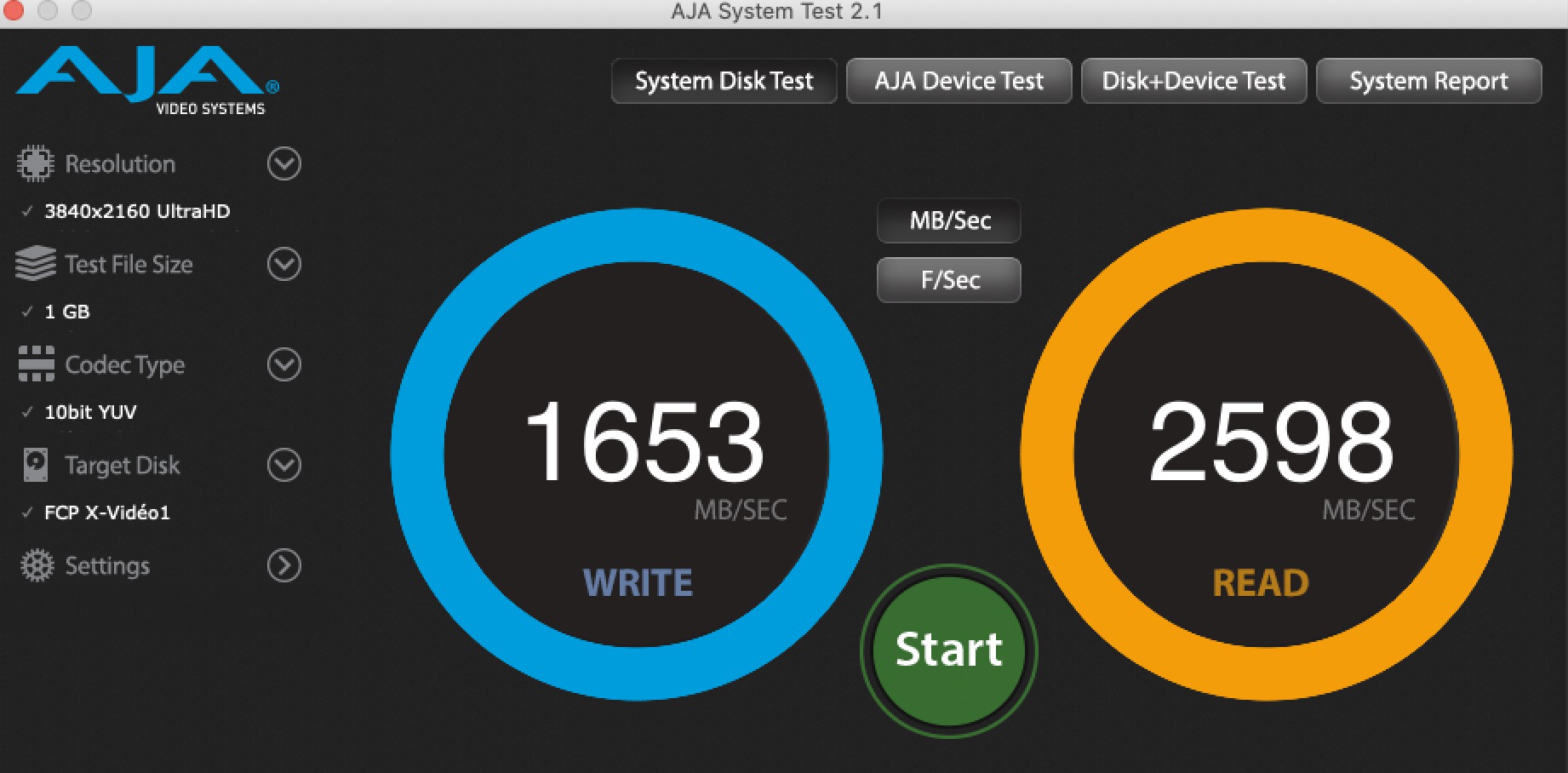Switch to Disk+Device Test mode
The image size is (1568, 773).
click(1194, 81)
